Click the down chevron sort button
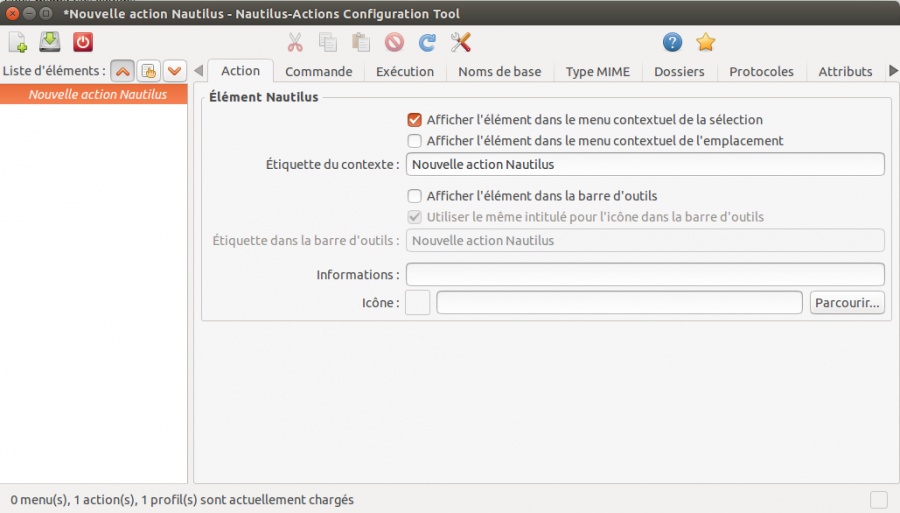The height and width of the screenshot is (513, 900). pyautogui.click(x=175, y=71)
